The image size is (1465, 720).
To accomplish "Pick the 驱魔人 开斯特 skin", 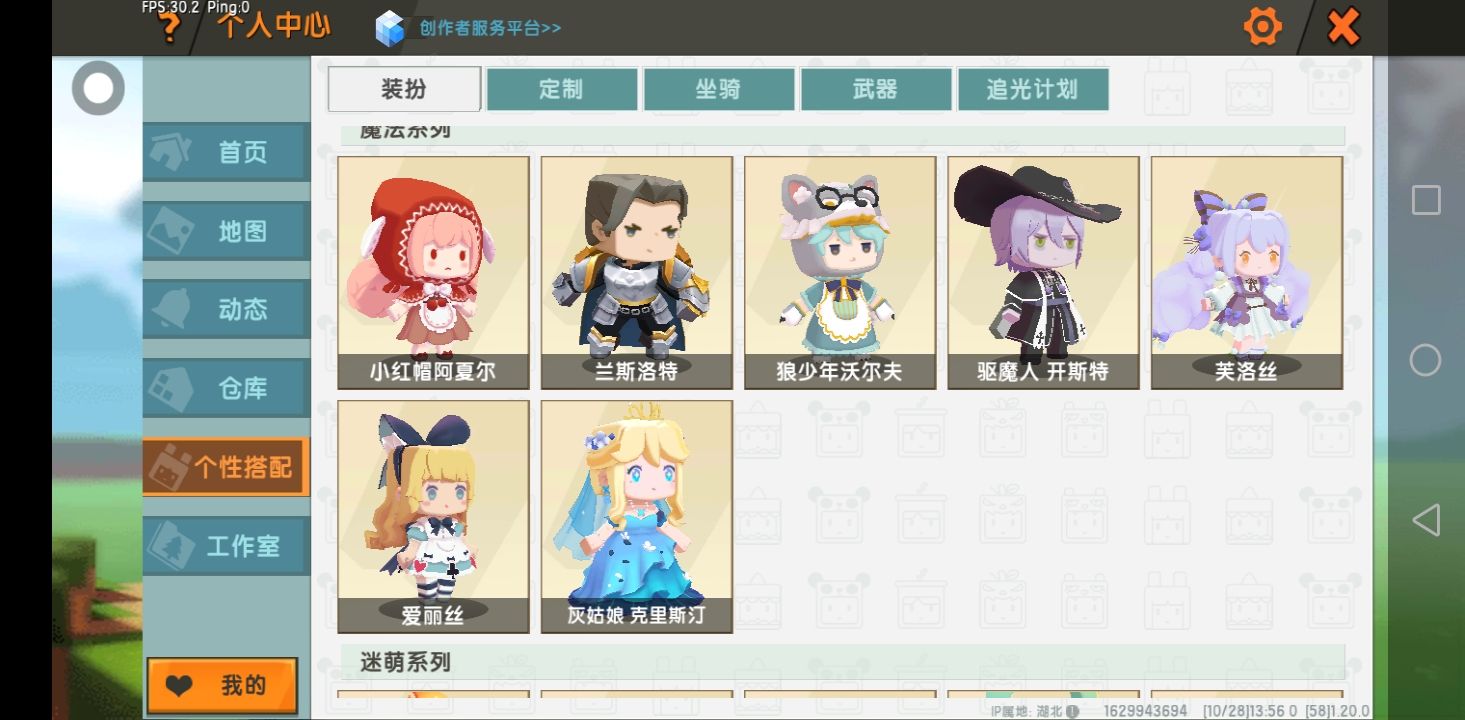I will point(1043,272).
